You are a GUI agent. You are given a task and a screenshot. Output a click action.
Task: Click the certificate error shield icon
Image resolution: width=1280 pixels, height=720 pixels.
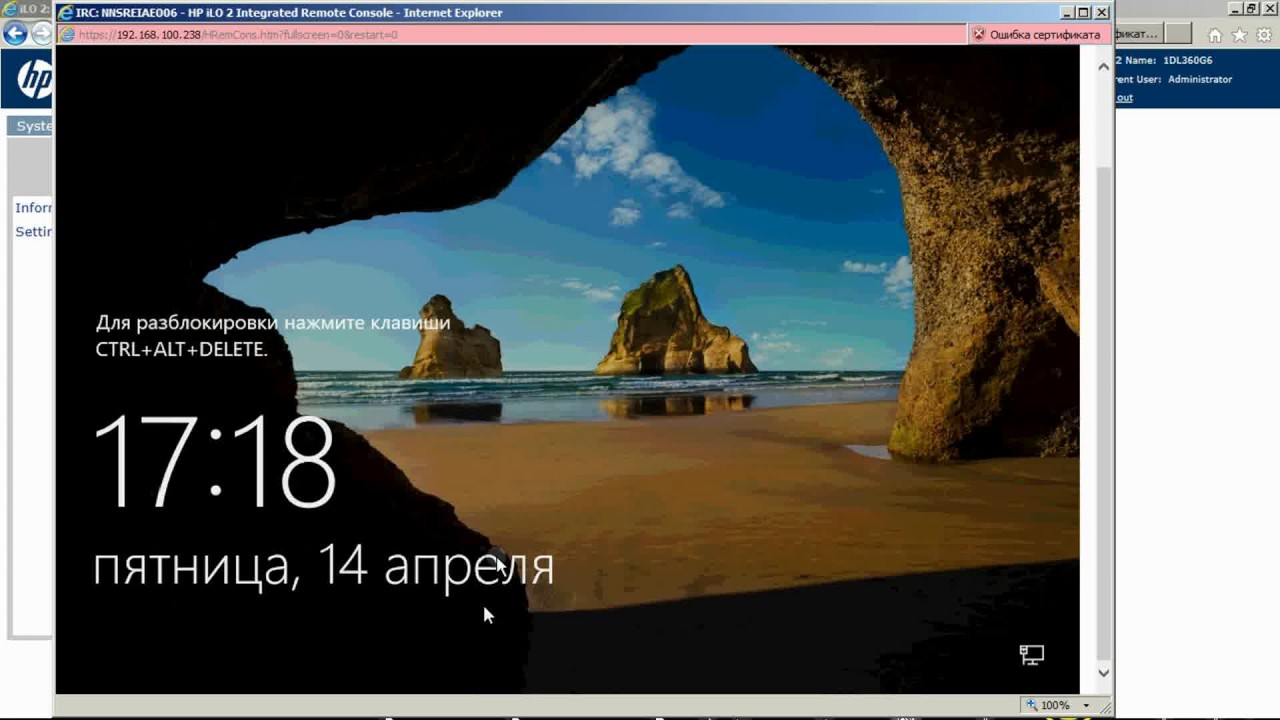coord(979,34)
